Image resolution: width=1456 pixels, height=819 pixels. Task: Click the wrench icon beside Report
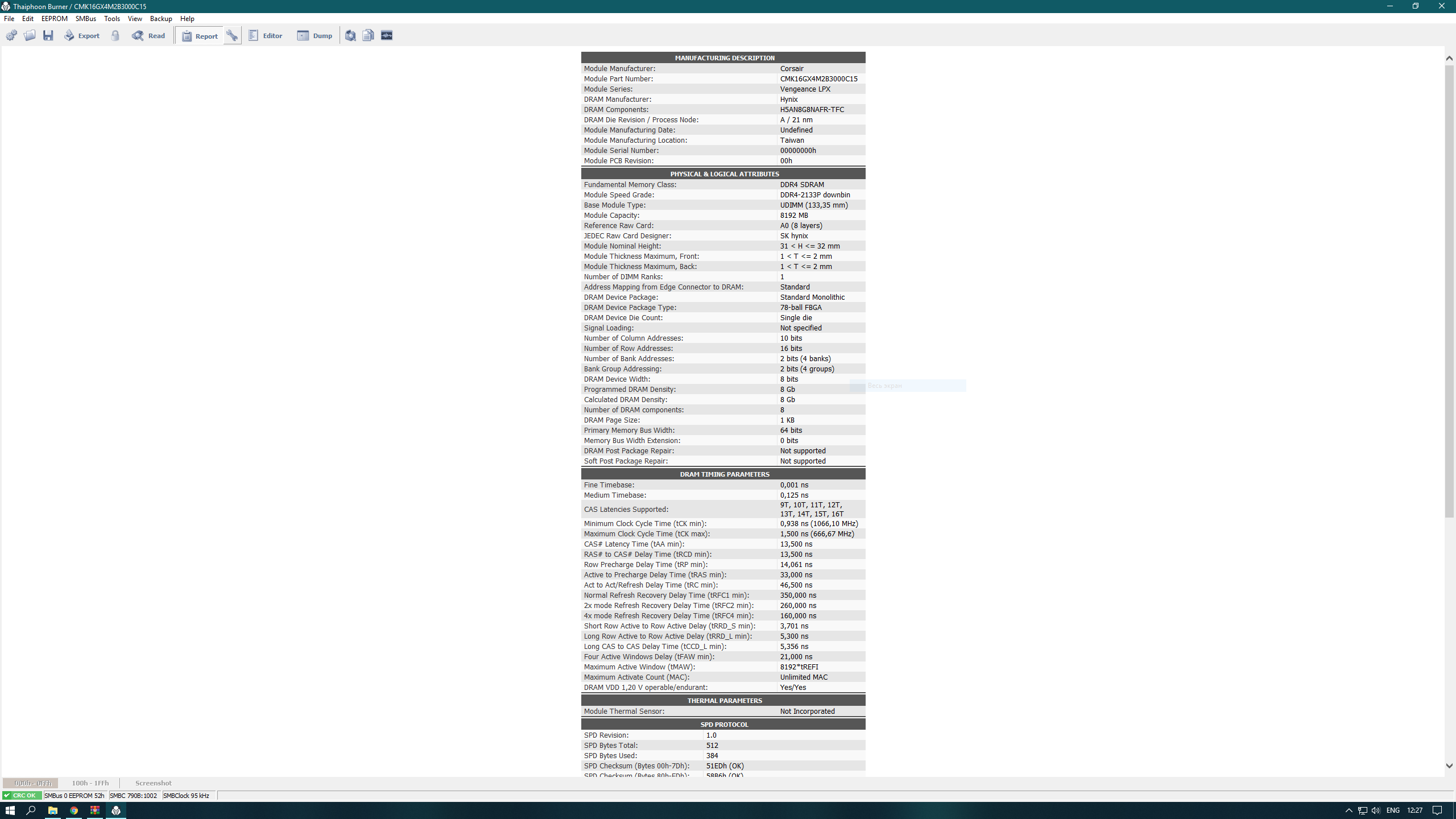[x=232, y=35]
